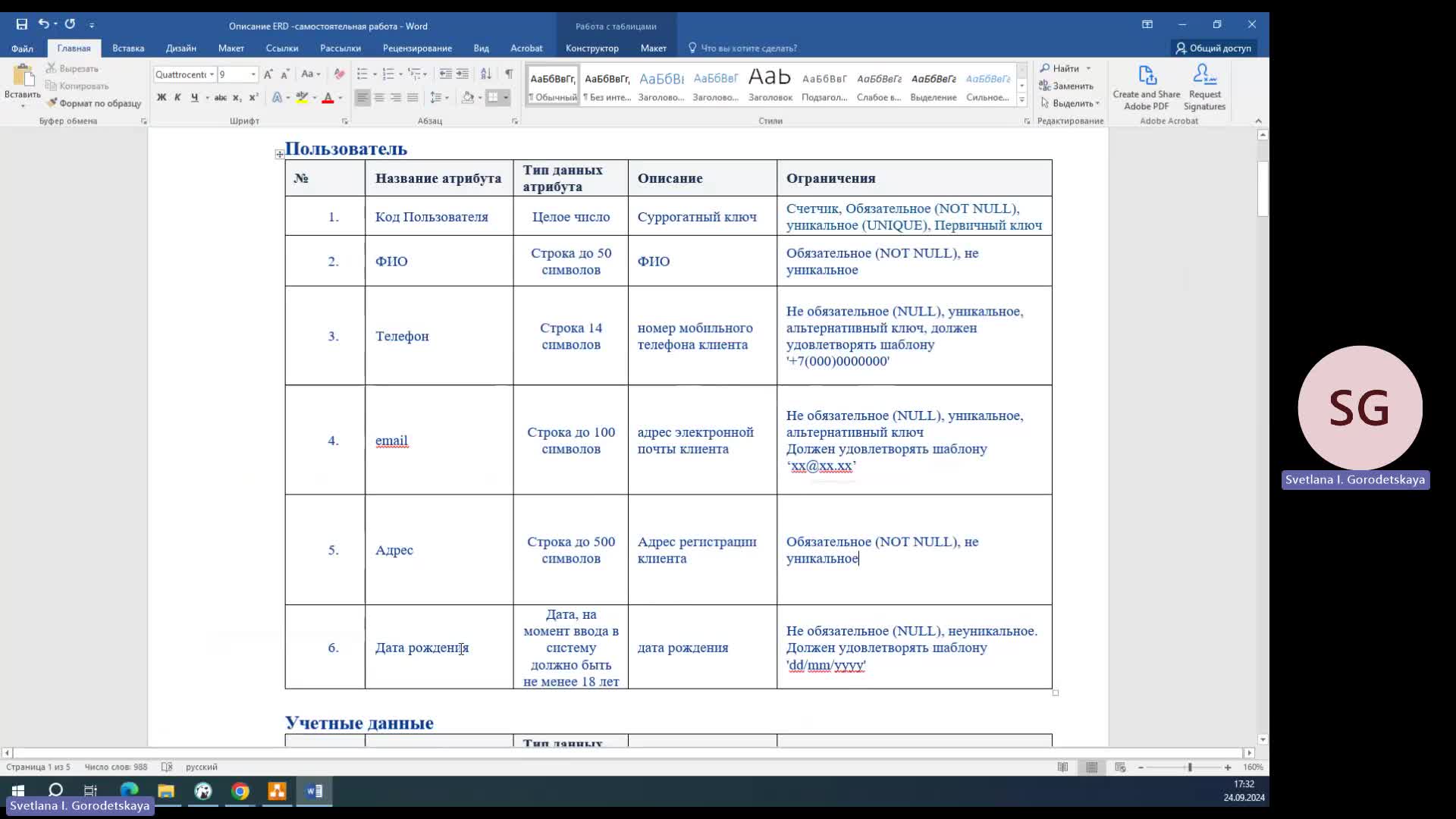Open File Explorer from the taskbar
This screenshot has width=1456, height=819.
[166, 792]
